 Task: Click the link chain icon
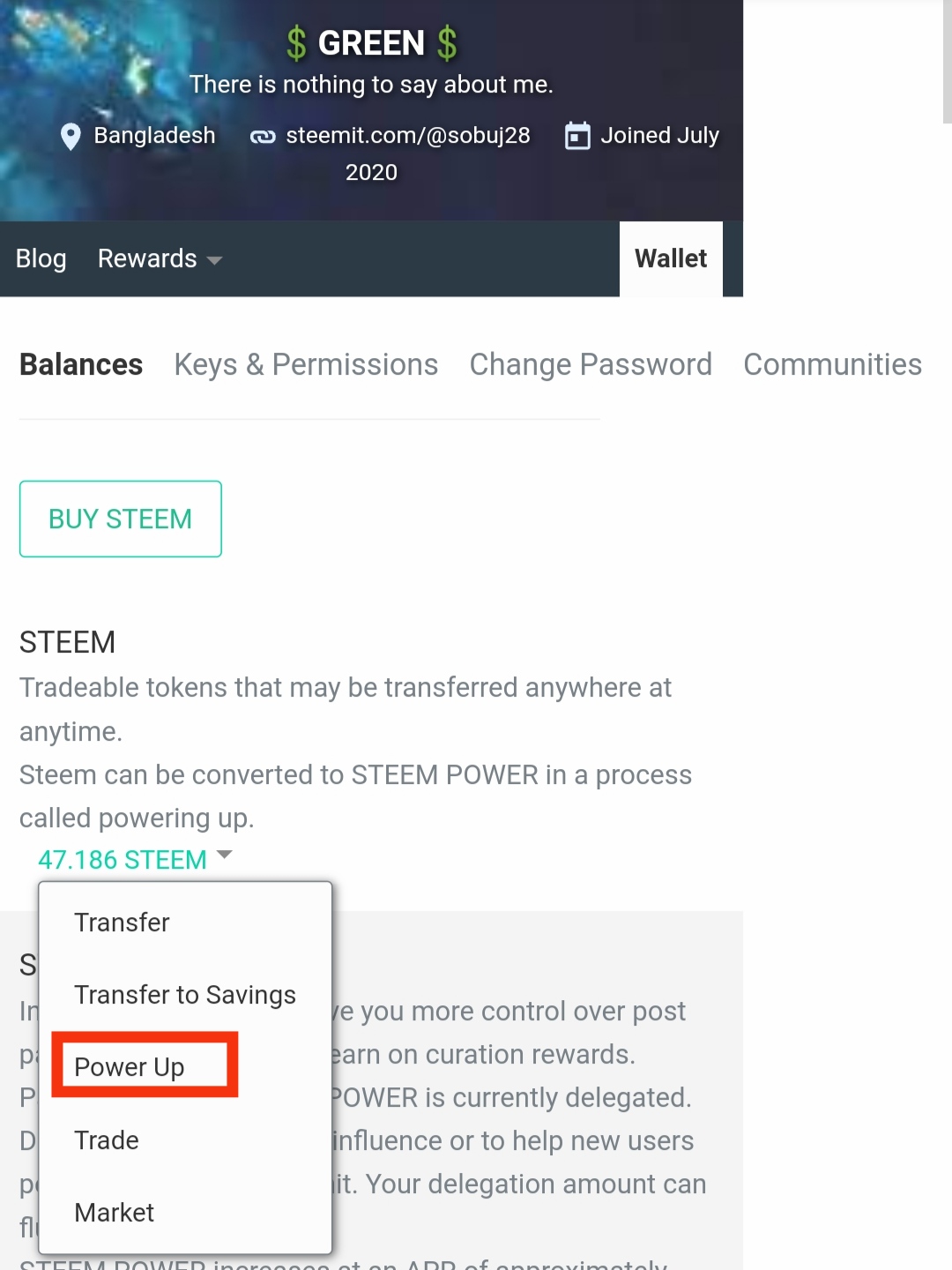tap(263, 137)
